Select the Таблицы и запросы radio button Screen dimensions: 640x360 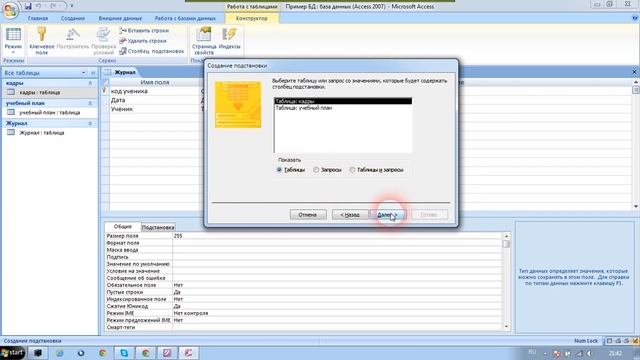pos(352,170)
